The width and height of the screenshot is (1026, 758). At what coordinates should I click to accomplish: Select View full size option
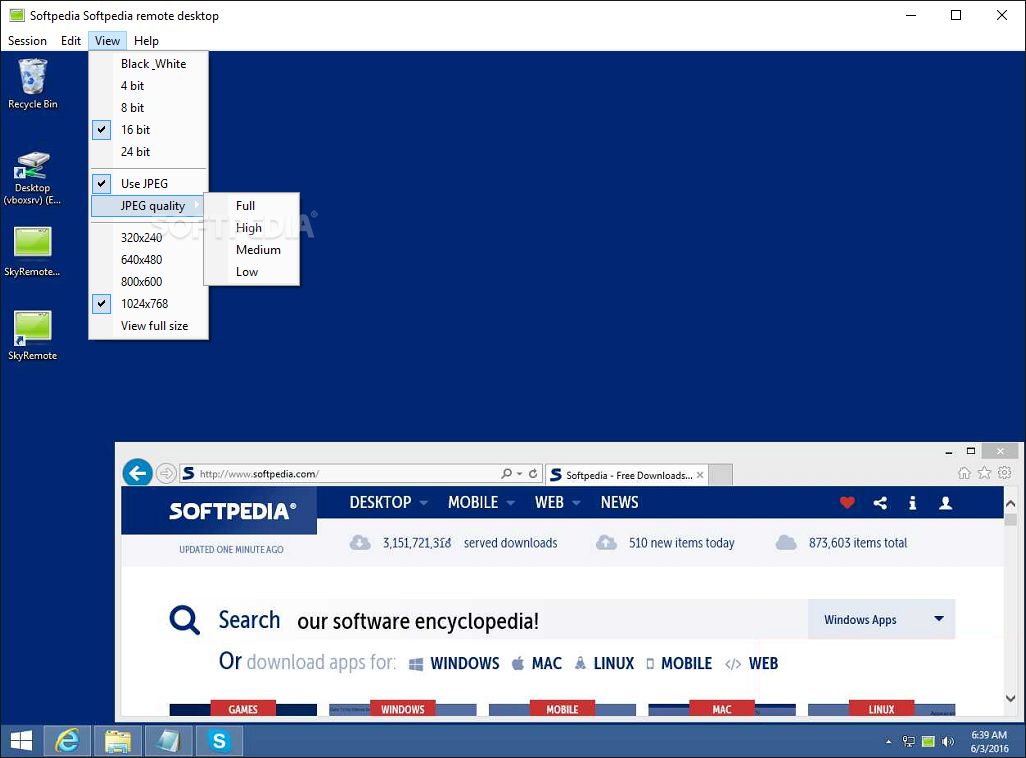(149, 325)
